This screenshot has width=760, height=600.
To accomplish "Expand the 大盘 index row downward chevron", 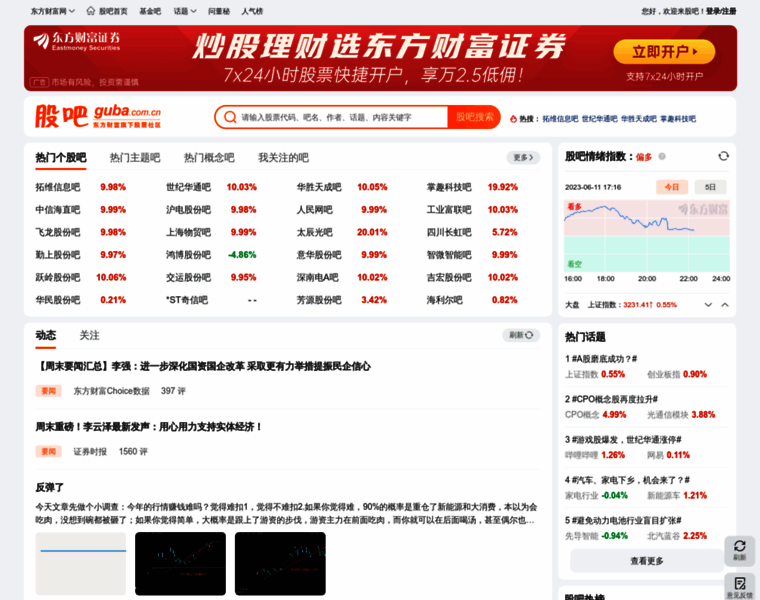I will click(708, 305).
